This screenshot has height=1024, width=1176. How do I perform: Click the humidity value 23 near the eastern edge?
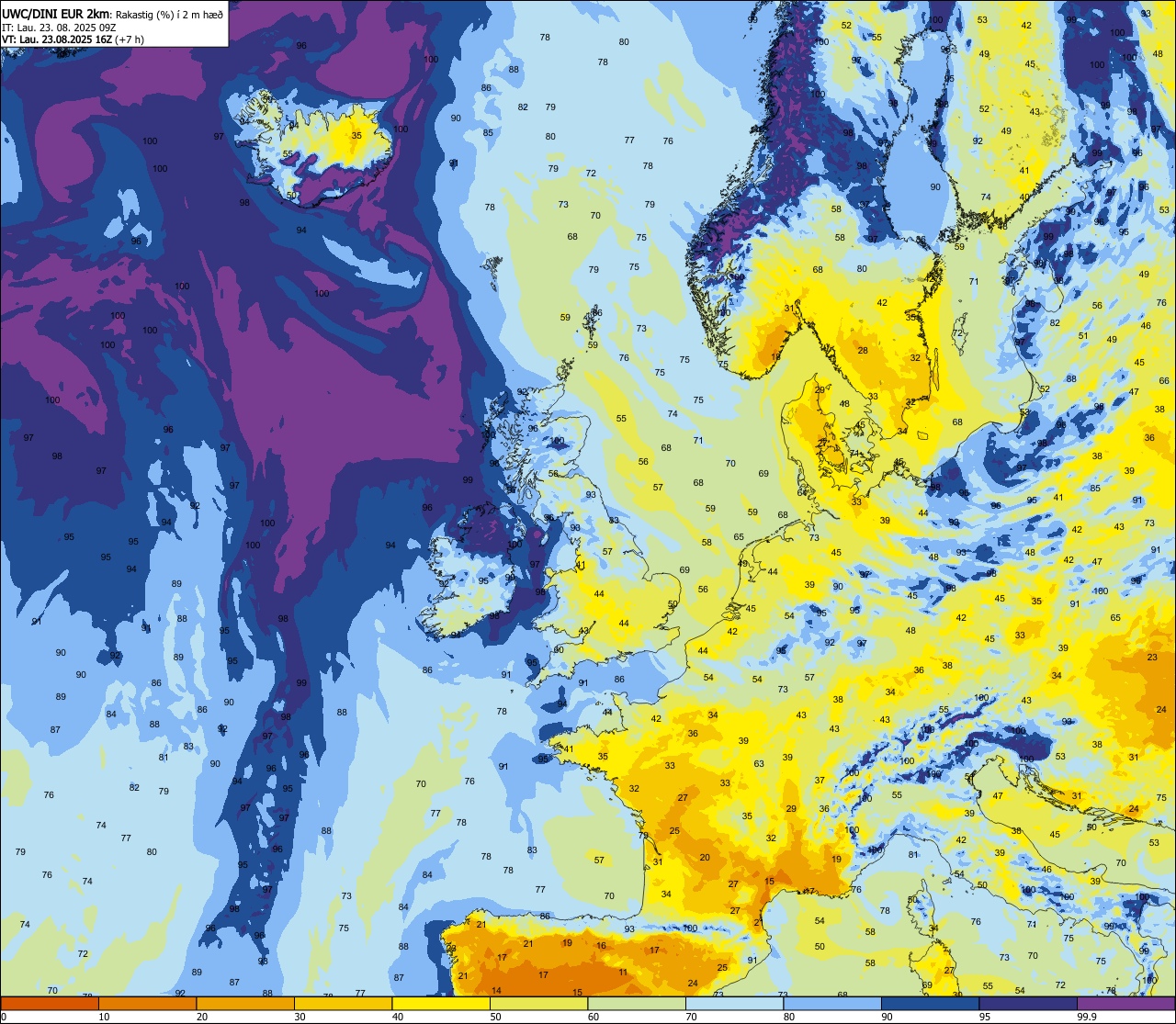pyautogui.click(x=1152, y=657)
